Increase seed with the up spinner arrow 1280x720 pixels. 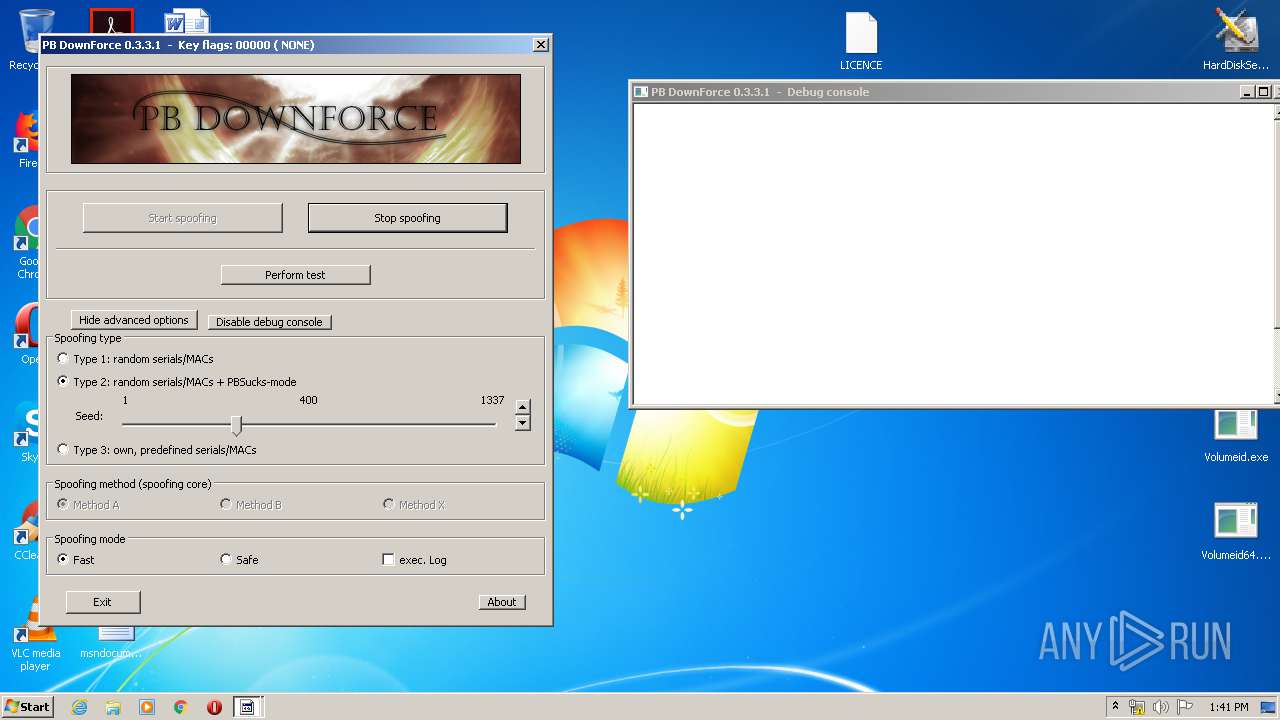[x=522, y=407]
